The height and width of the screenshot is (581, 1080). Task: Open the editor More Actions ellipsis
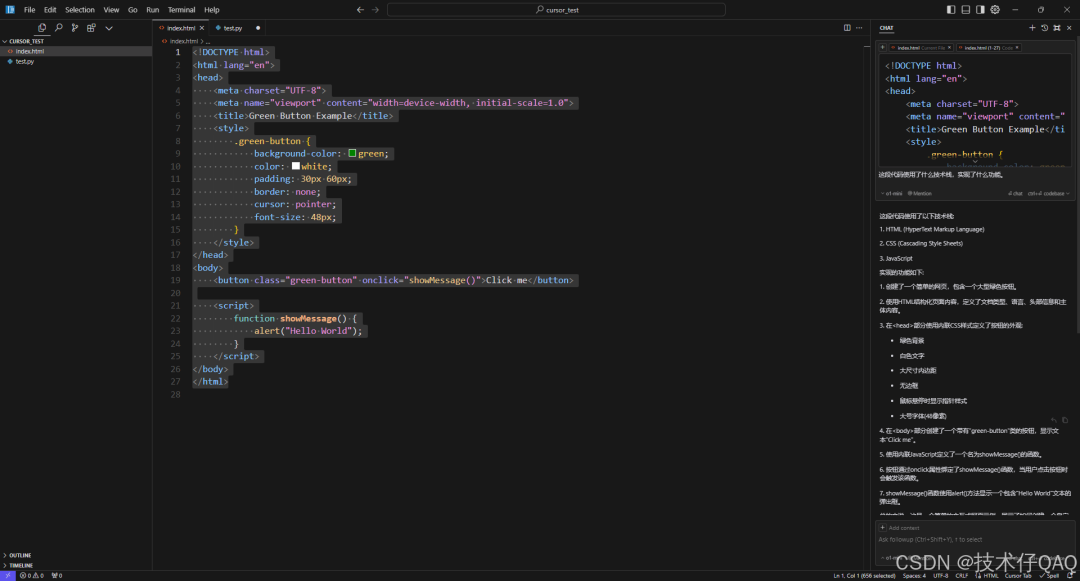859,28
